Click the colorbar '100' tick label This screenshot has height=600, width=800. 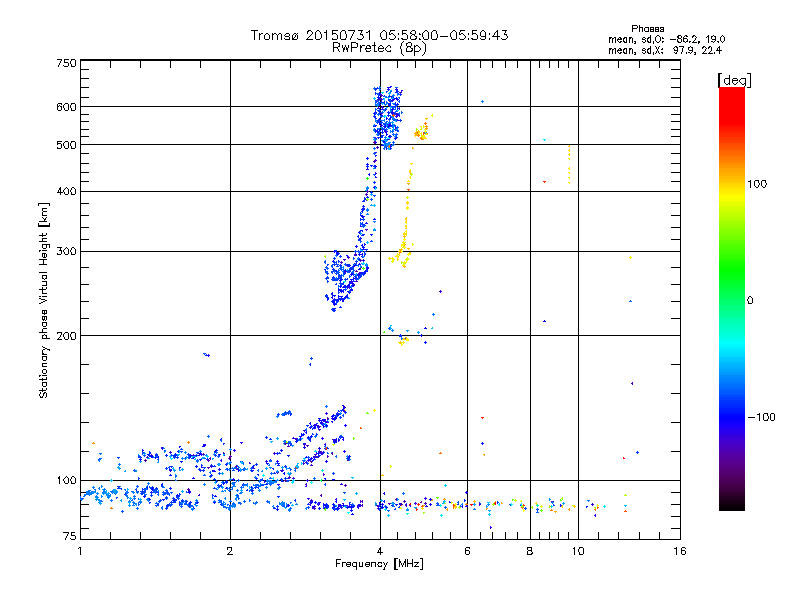pyautogui.click(x=757, y=184)
